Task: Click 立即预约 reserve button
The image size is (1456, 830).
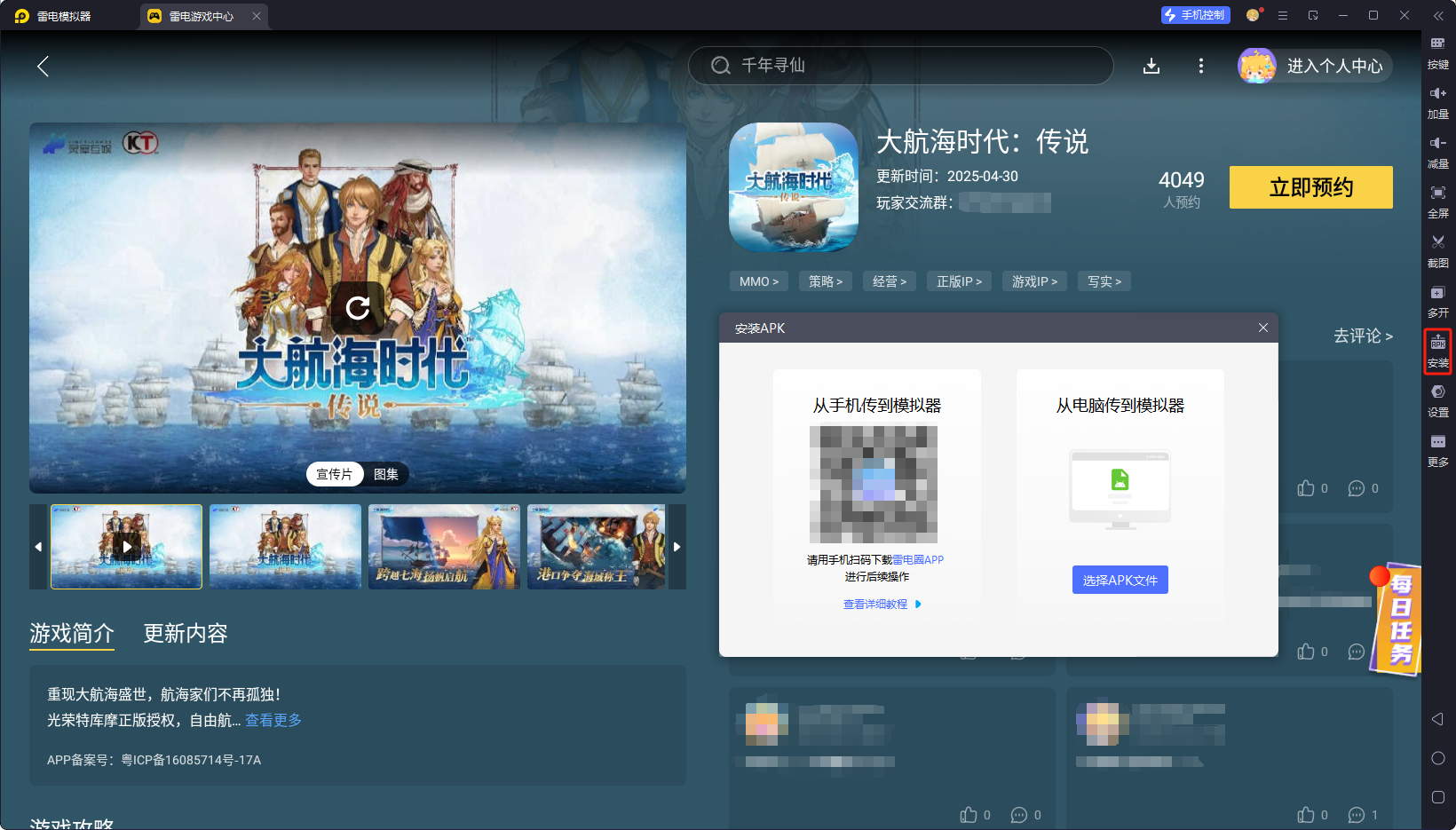Action: point(1311,187)
